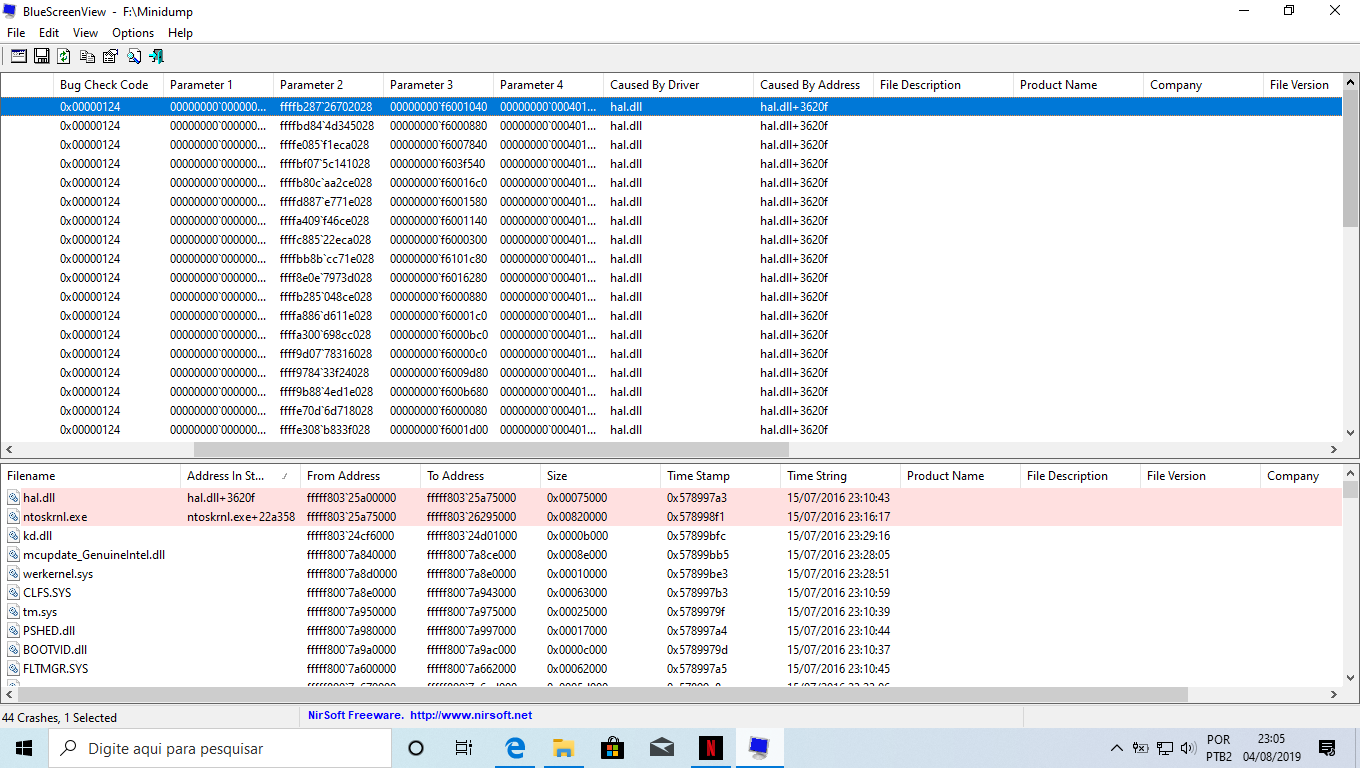Open Netflix from the taskbar
The image size is (1360, 768).
pyautogui.click(x=710, y=748)
